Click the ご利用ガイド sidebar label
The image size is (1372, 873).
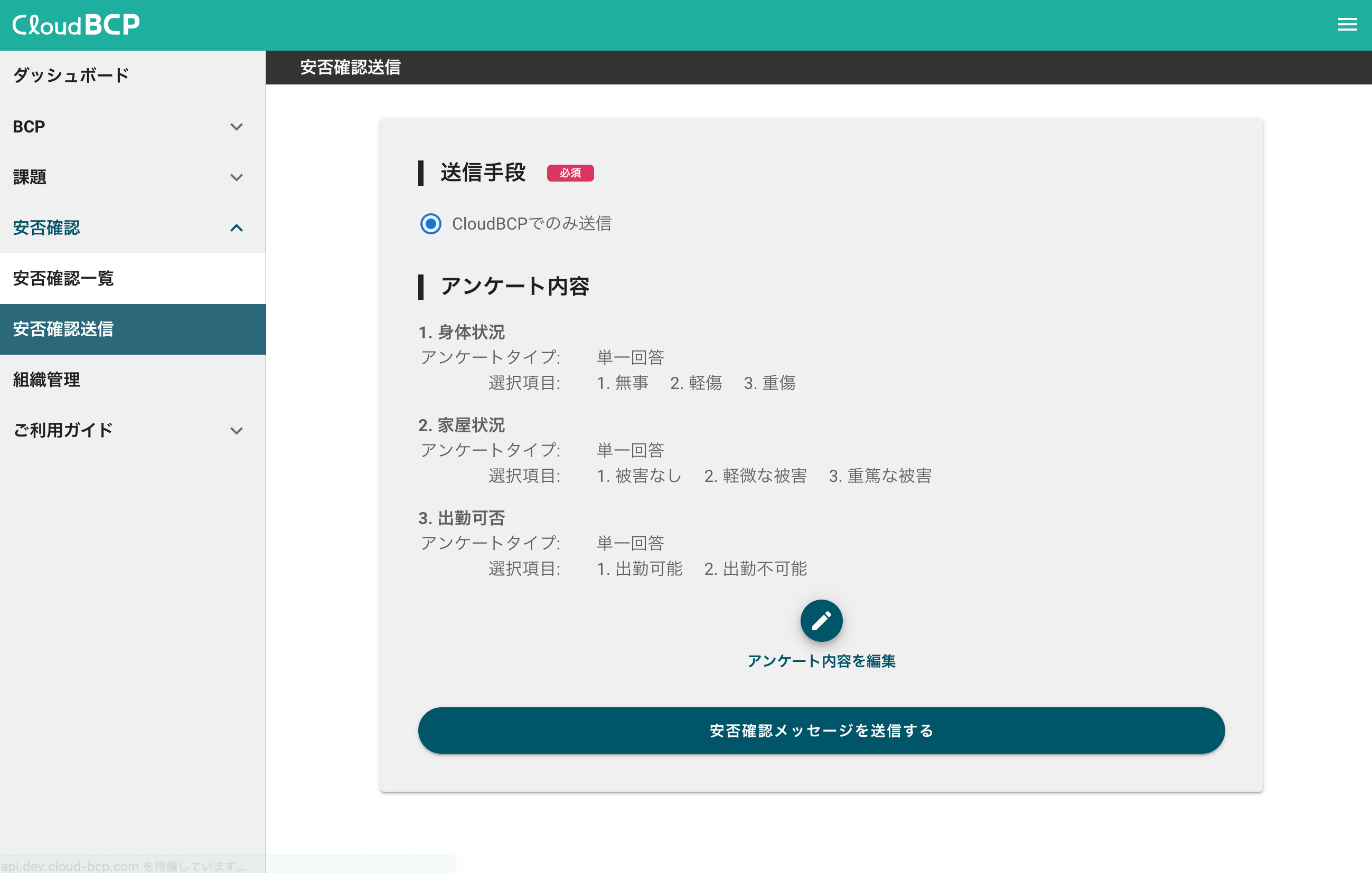(63, 430)
